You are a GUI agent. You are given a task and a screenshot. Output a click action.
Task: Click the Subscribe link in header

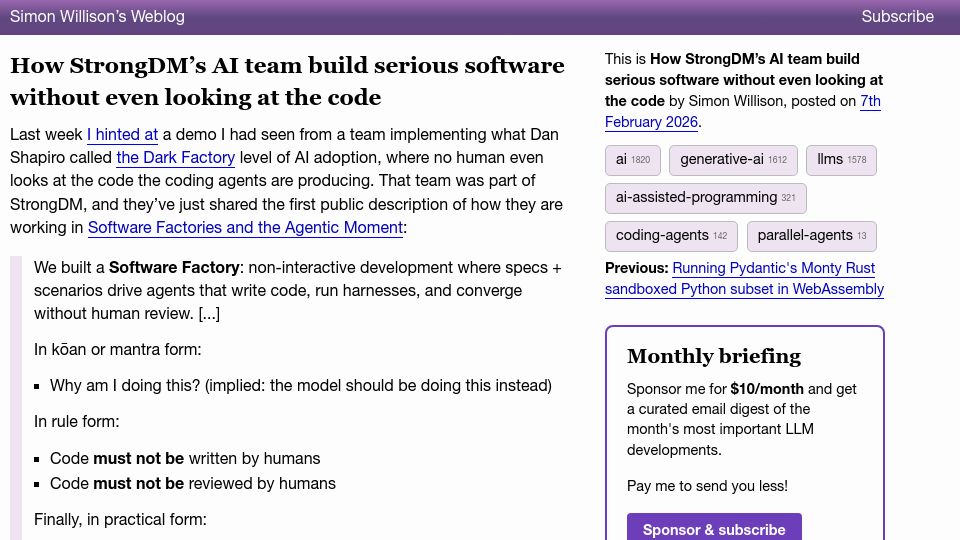[897, 17]
